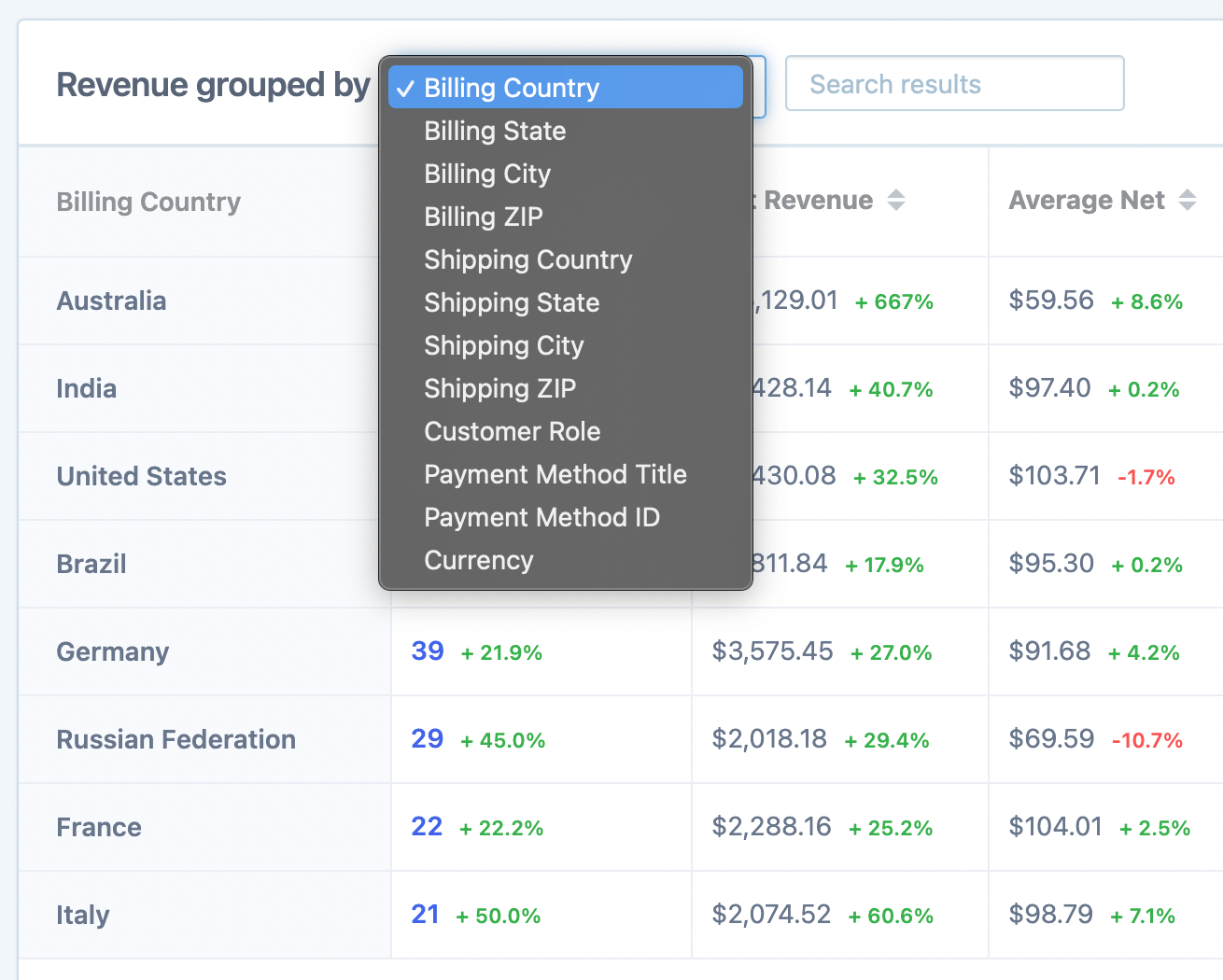Choose Shipping ZIP from the list
The width and height of the screenshot is (1223, 980).
point(499,388)
